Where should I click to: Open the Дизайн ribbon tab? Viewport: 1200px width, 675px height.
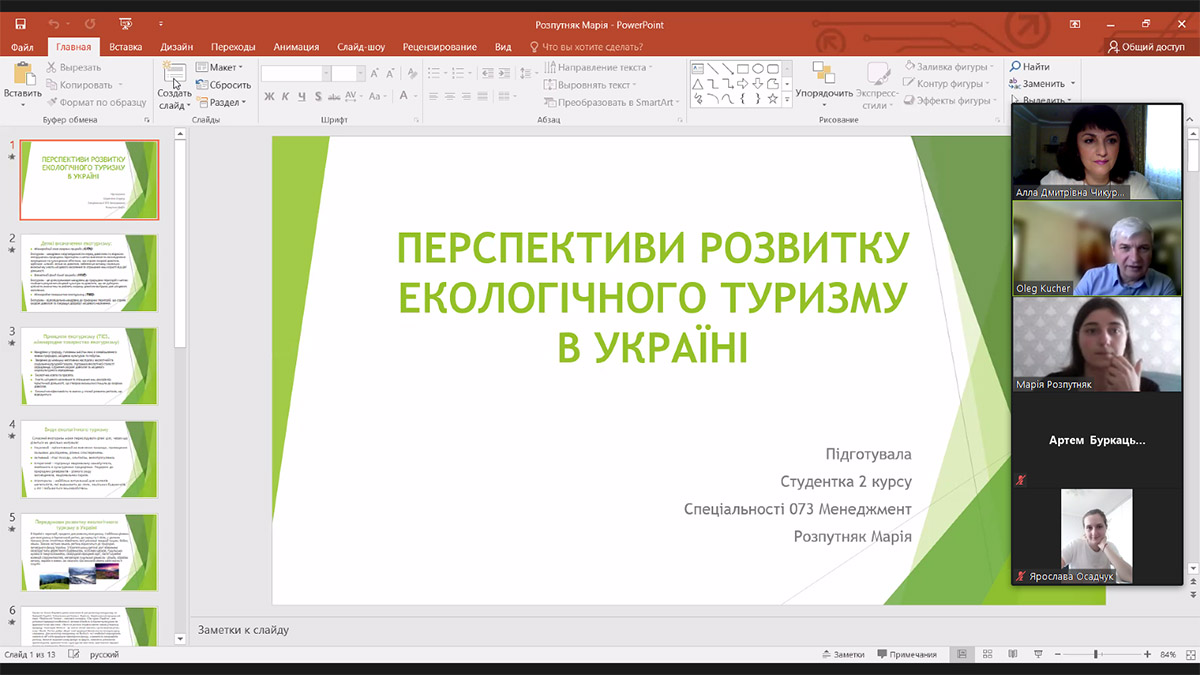176,46
